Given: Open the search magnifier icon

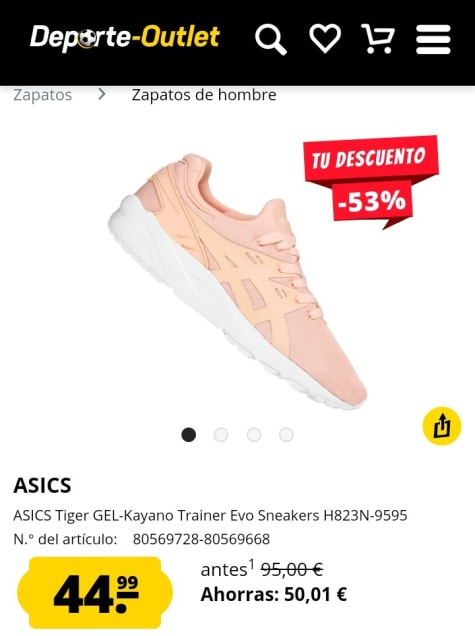Looking at the screenshot, I should click(x=271, y=39).
